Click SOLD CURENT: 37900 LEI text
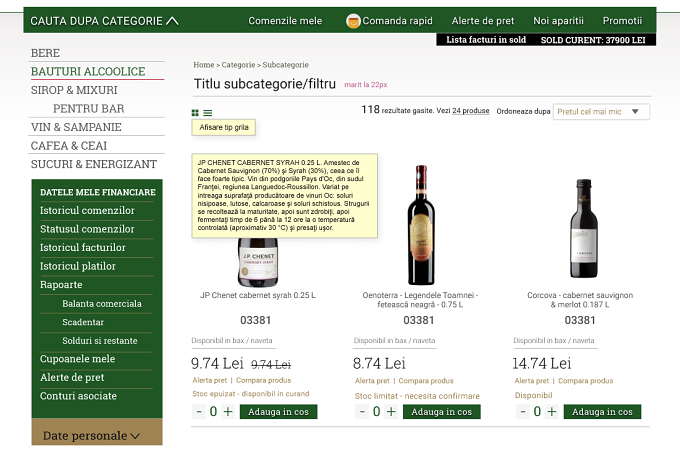This screenshot has width=680, height=455. 593,40
